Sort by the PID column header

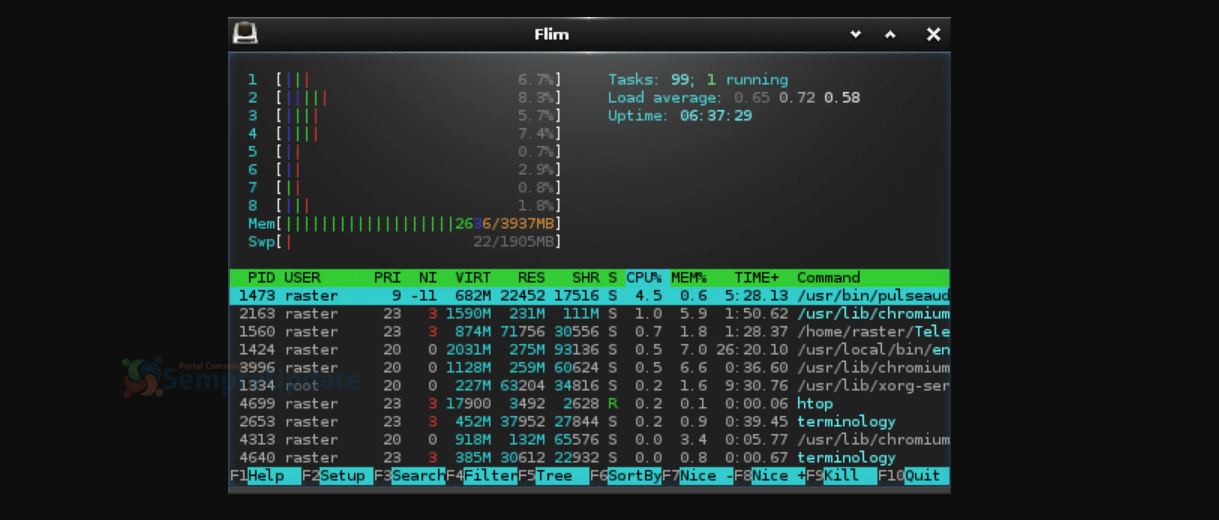(x=261, y=277)
